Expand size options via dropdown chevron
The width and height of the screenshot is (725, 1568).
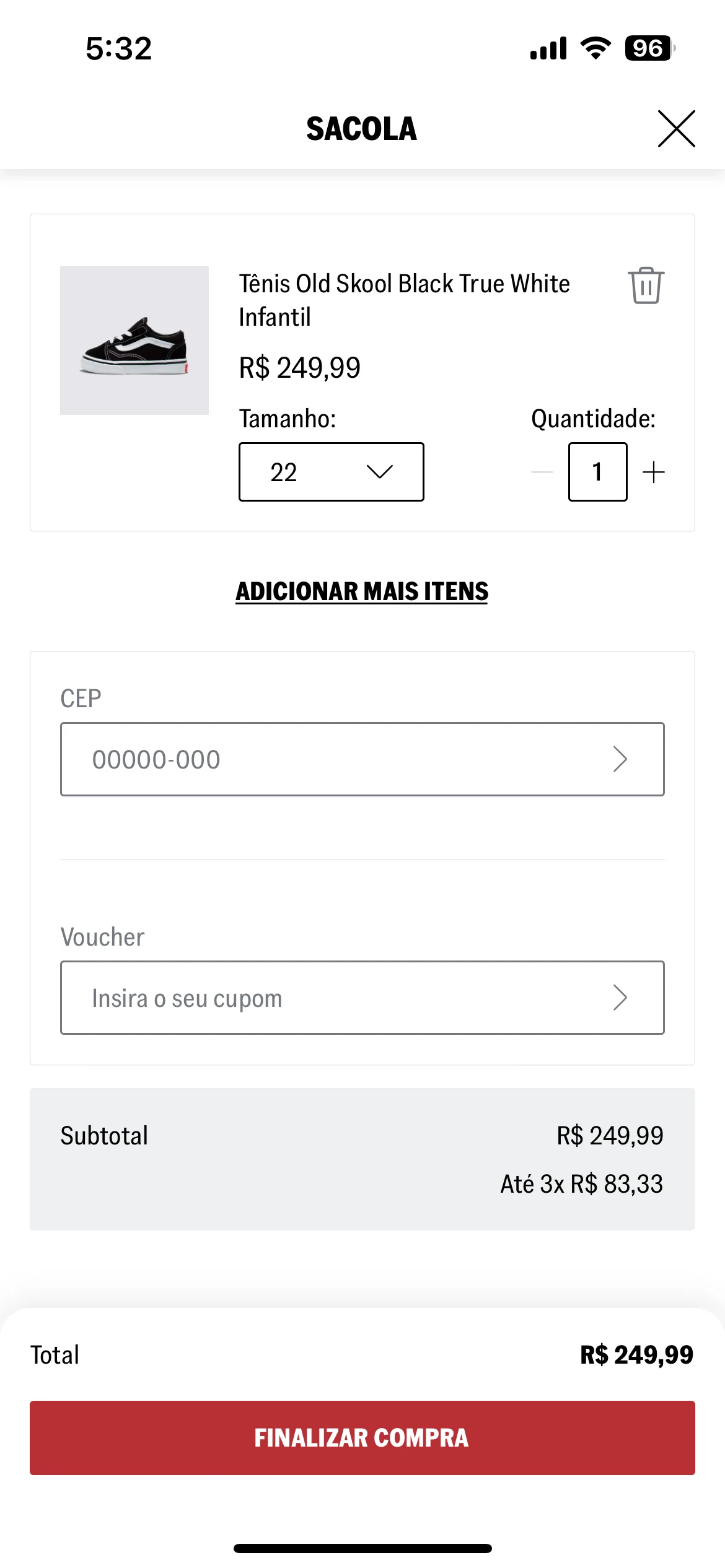pos(380,472)
